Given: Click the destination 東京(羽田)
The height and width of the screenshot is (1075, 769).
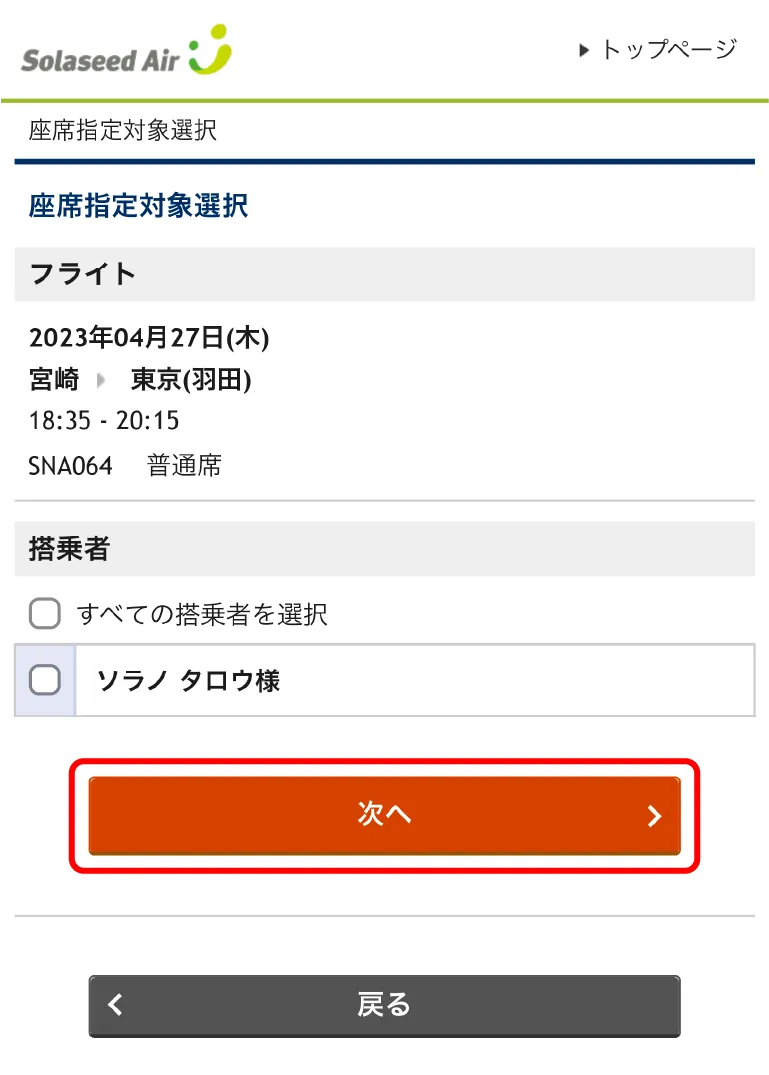Looking at the screenshot, I should tap(191, 380).
